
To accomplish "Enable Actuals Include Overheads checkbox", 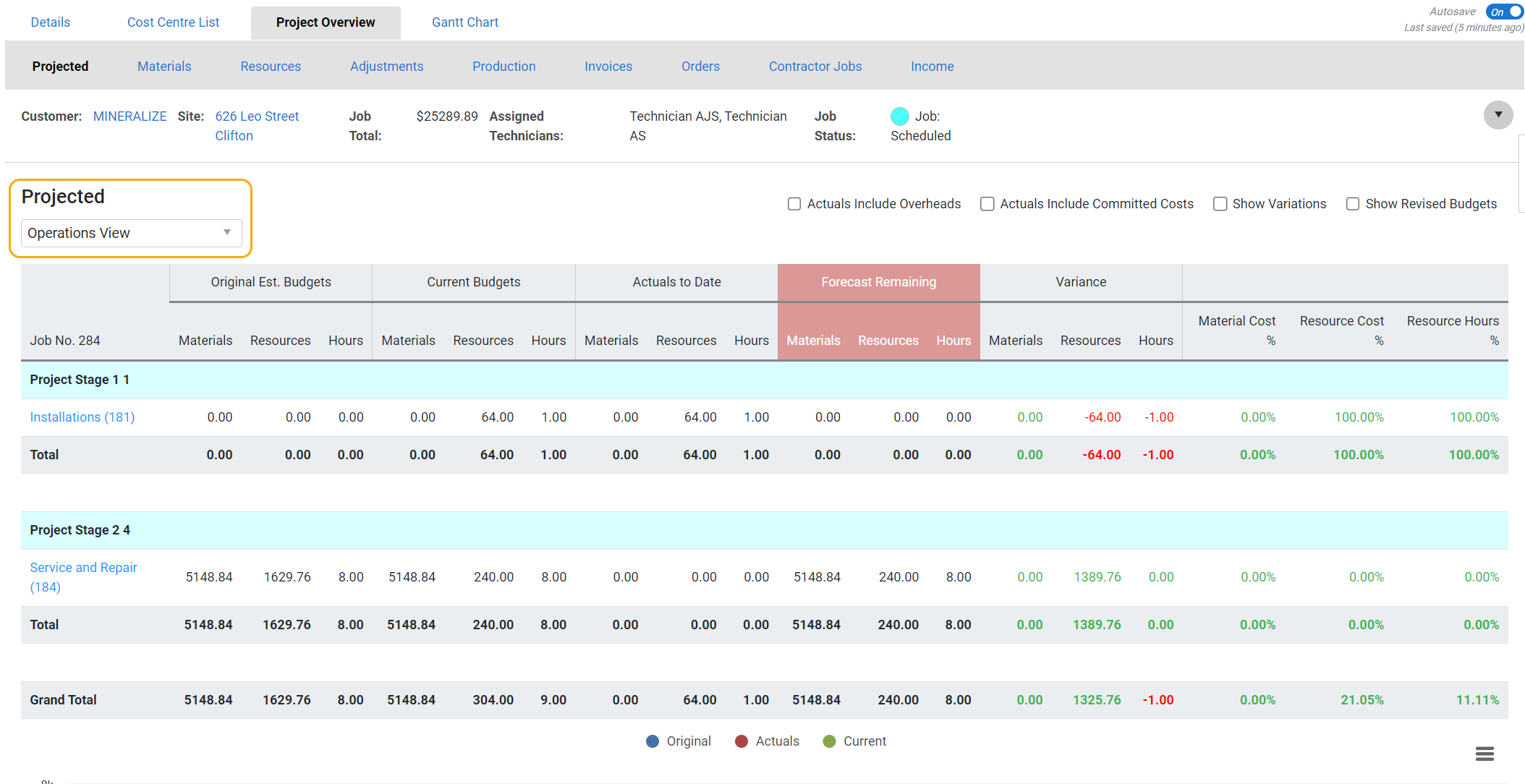I will click(x=794, y=204).
